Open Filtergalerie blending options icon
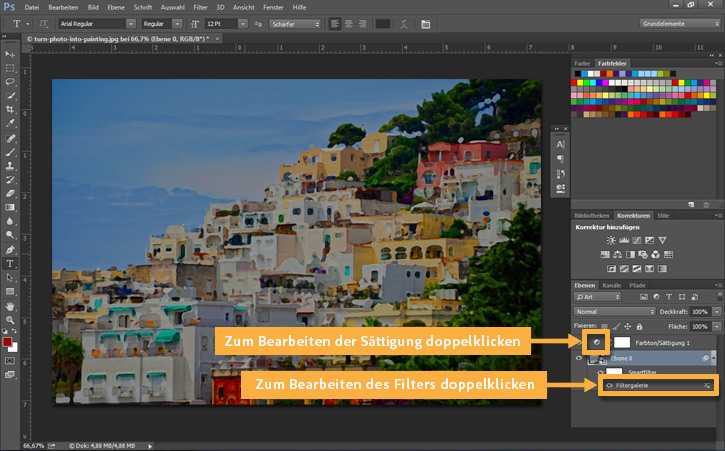The width and height of the screenshot is (725, 451). [707, 385]
